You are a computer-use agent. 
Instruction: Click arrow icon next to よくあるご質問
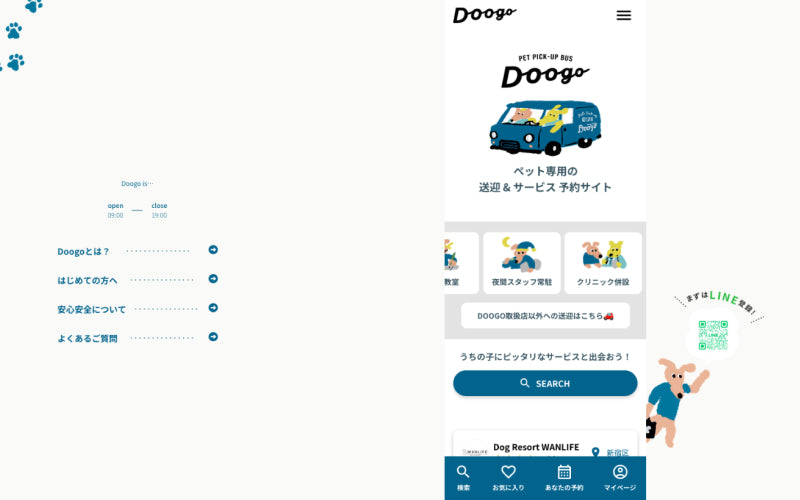(x=213, y=337)
